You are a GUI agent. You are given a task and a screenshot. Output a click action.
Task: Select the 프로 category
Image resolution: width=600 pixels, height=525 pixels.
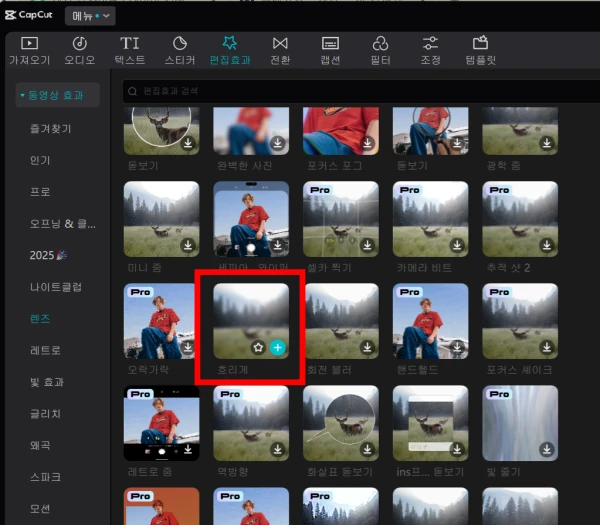tap(40, 192)
